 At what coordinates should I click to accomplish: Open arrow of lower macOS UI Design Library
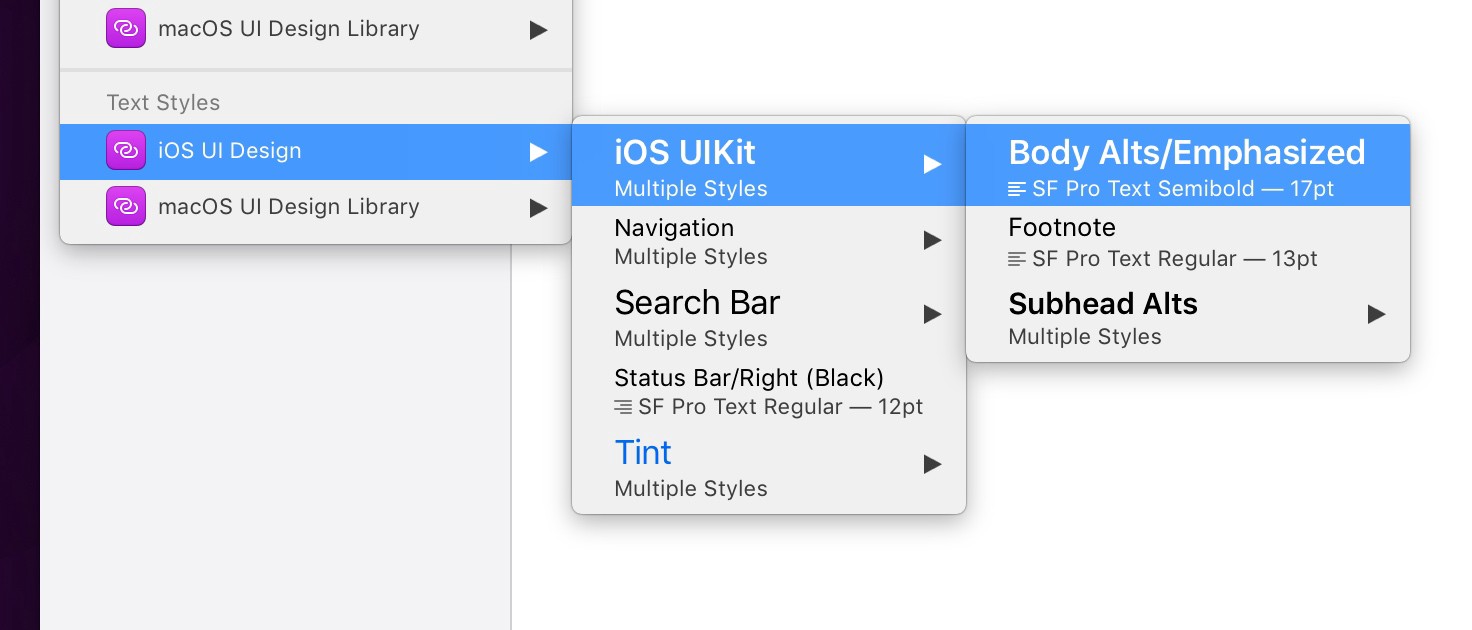click(538, 208)
